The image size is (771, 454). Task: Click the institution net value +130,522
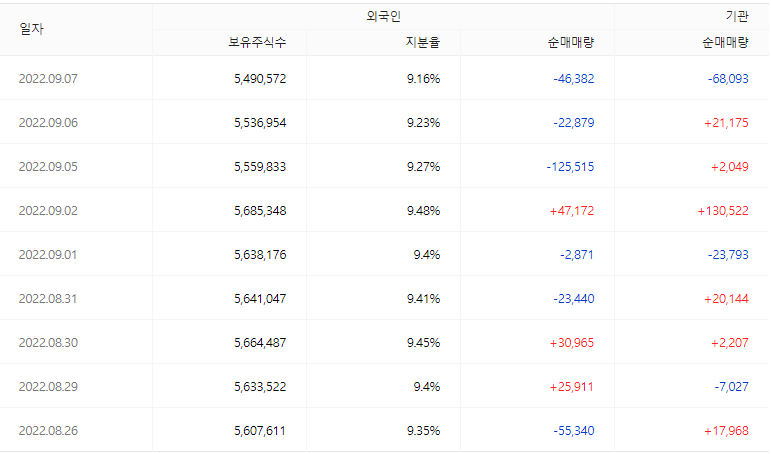click(x=723, y=211)
